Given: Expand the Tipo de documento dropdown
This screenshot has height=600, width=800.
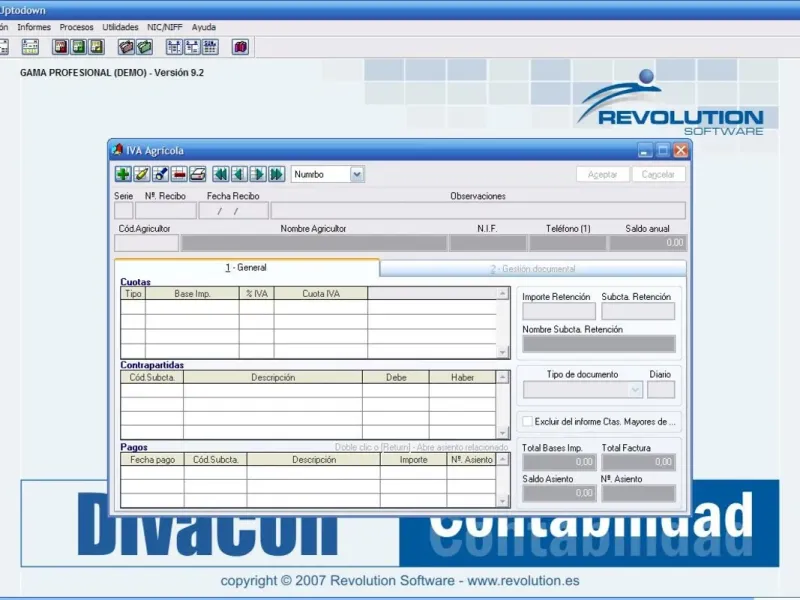Looking at the screenshot, I should tap(635, 390).
